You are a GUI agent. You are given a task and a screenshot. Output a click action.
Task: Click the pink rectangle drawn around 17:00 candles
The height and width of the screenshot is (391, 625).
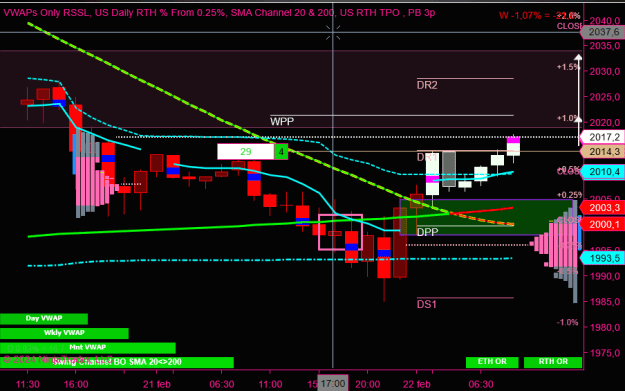(340, 232)
